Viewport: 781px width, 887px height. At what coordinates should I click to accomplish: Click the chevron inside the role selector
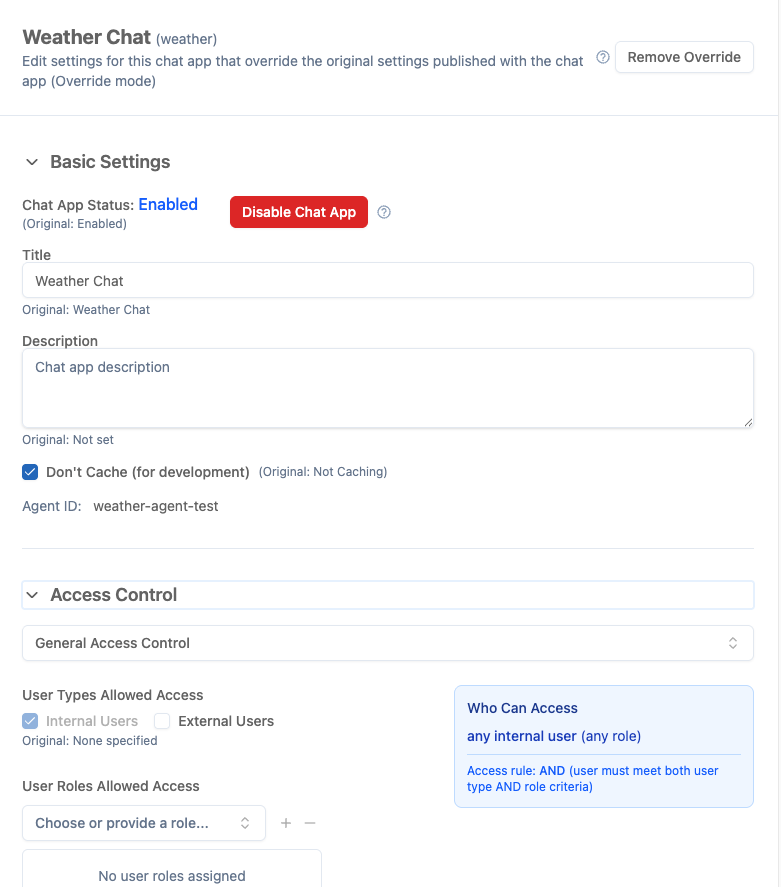244,822
